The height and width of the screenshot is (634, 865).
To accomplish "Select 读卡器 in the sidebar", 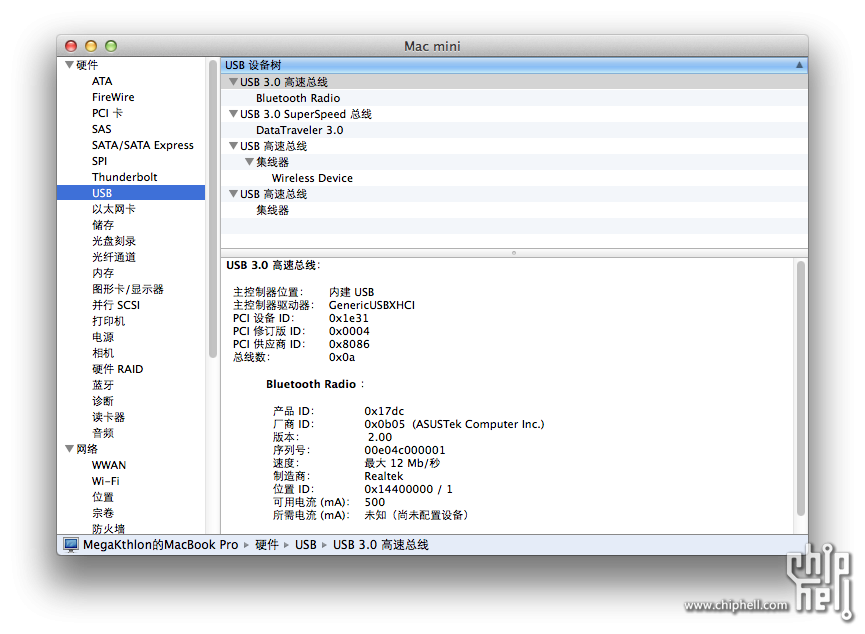I will click(x=108, y=417).
